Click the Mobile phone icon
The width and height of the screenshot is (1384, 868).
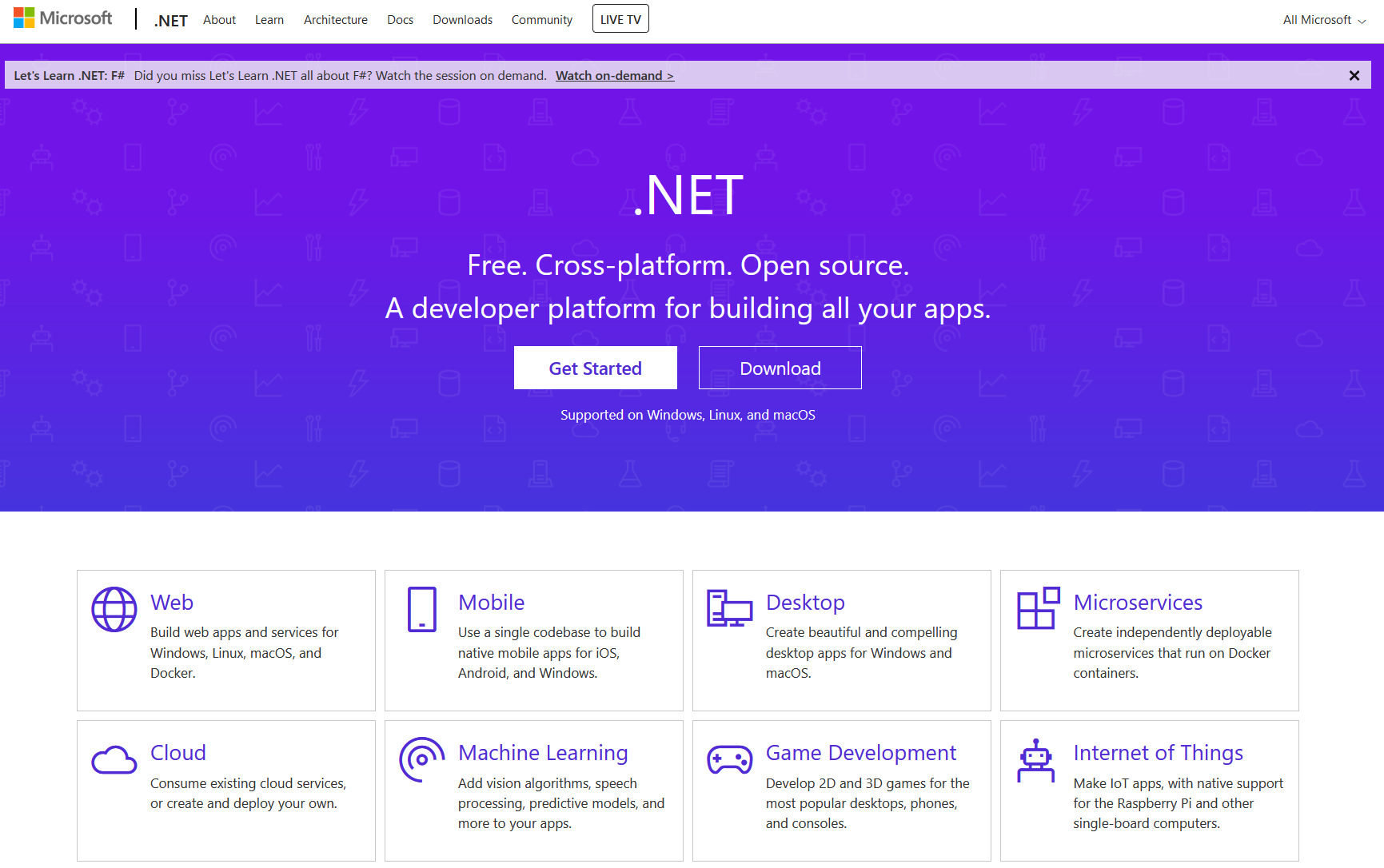(422, 609)
